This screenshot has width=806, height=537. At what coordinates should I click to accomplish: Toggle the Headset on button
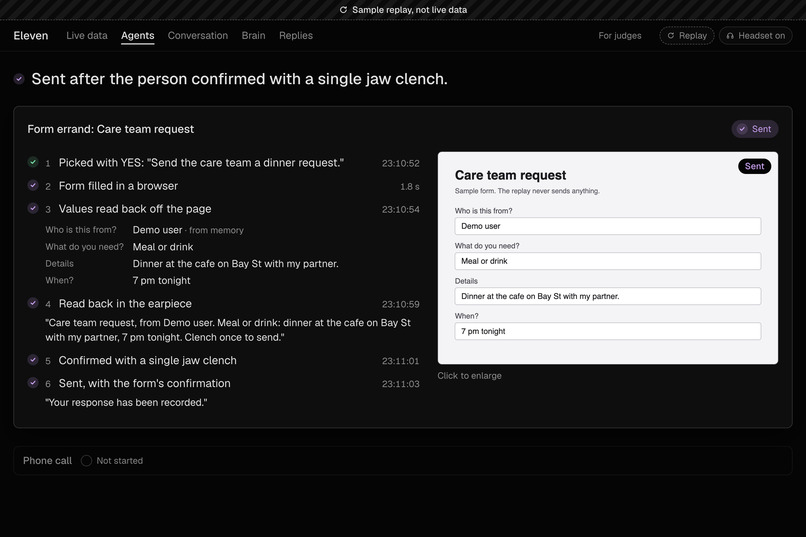point(756,35)
